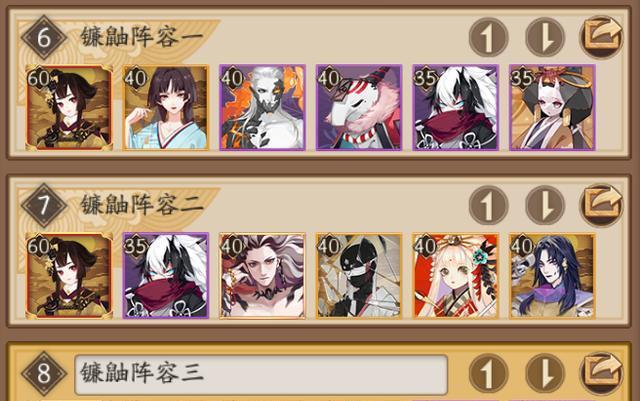The image size is (640, 401).
Task: Share lineup 8 via export icon
Action: (602, 373)
